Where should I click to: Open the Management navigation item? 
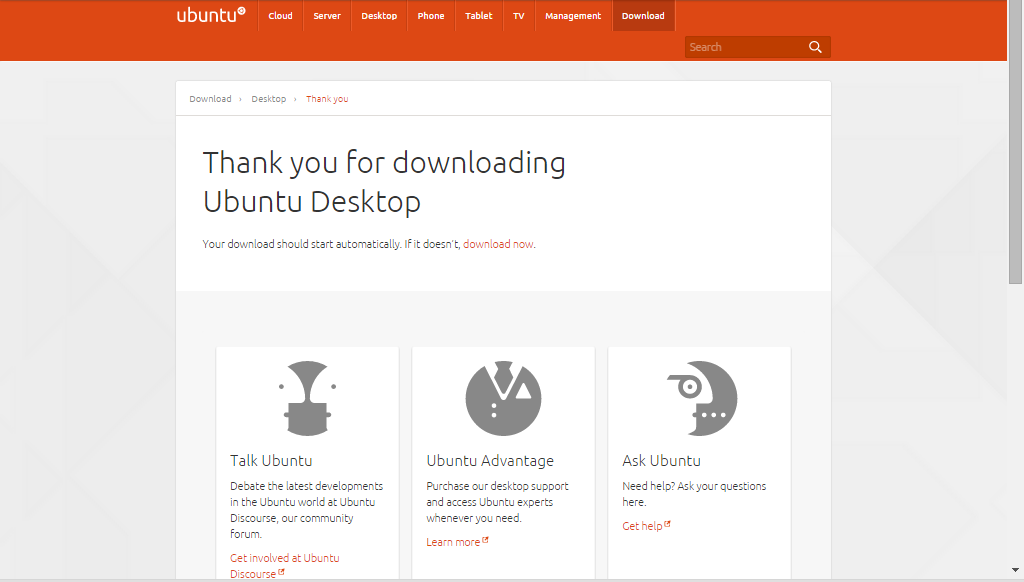coord(573,16)
